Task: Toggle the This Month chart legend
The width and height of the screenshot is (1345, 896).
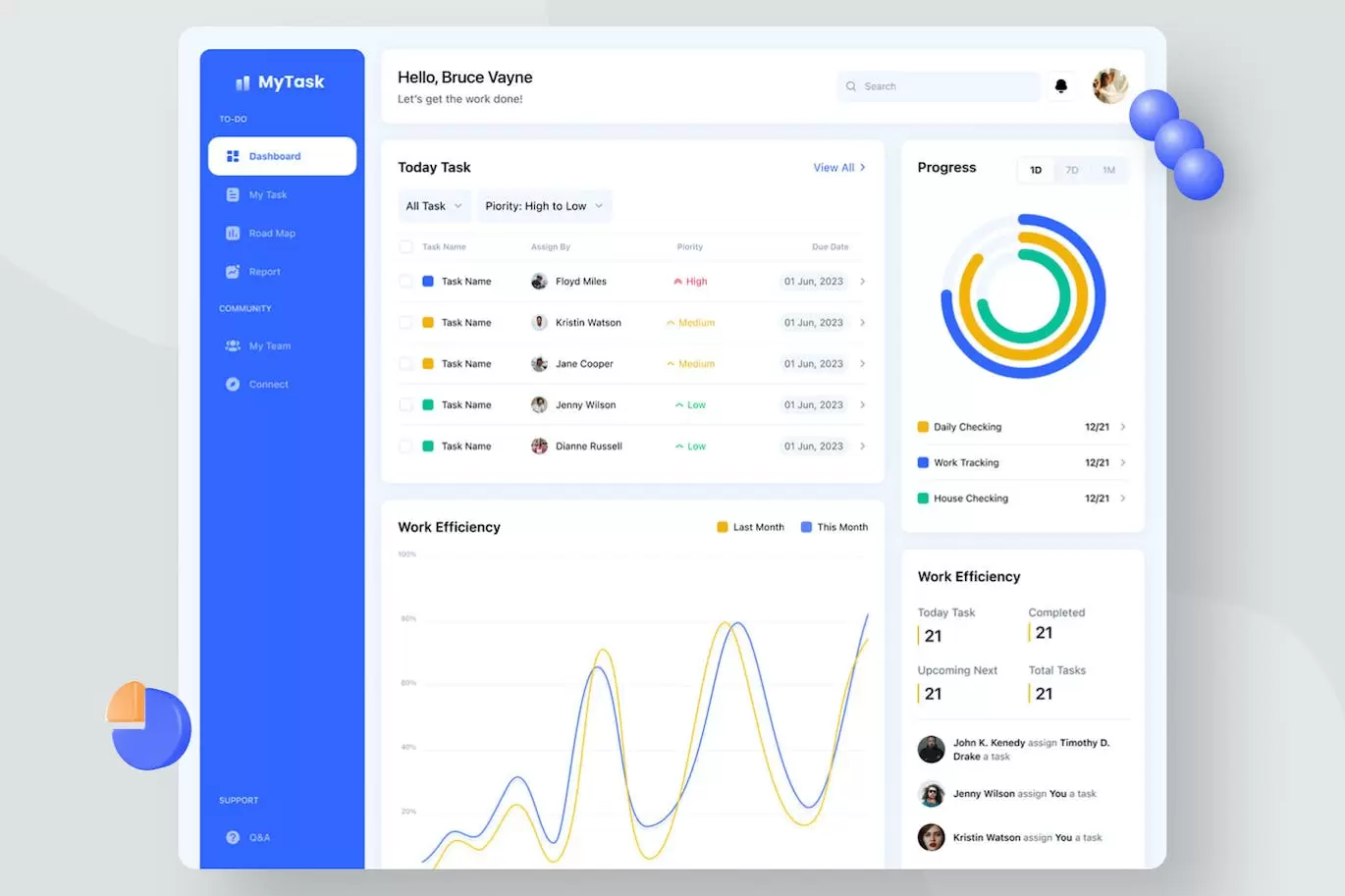Action: click(834, 527)
